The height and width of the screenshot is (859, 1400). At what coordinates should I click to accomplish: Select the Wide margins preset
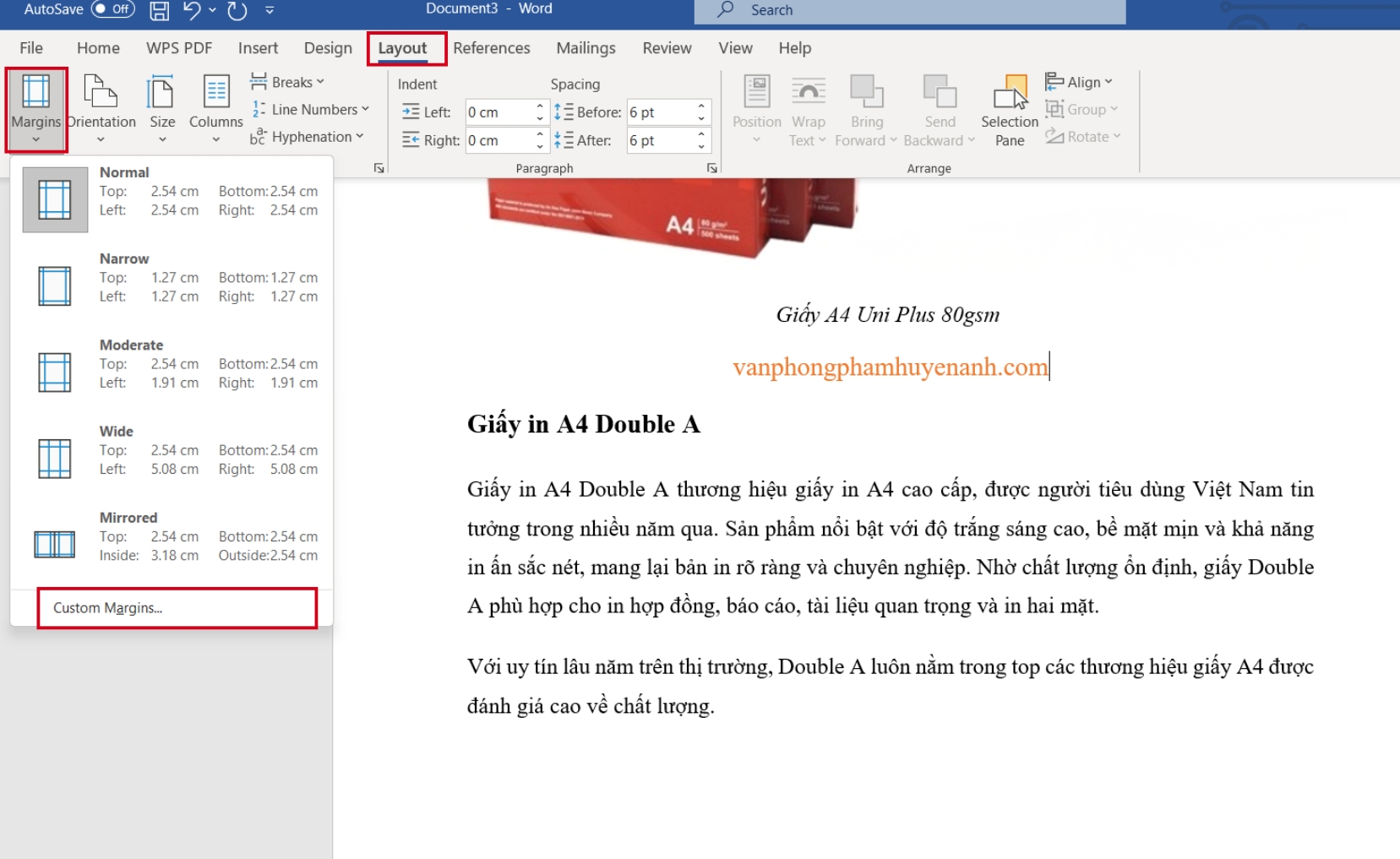[172, 458]
